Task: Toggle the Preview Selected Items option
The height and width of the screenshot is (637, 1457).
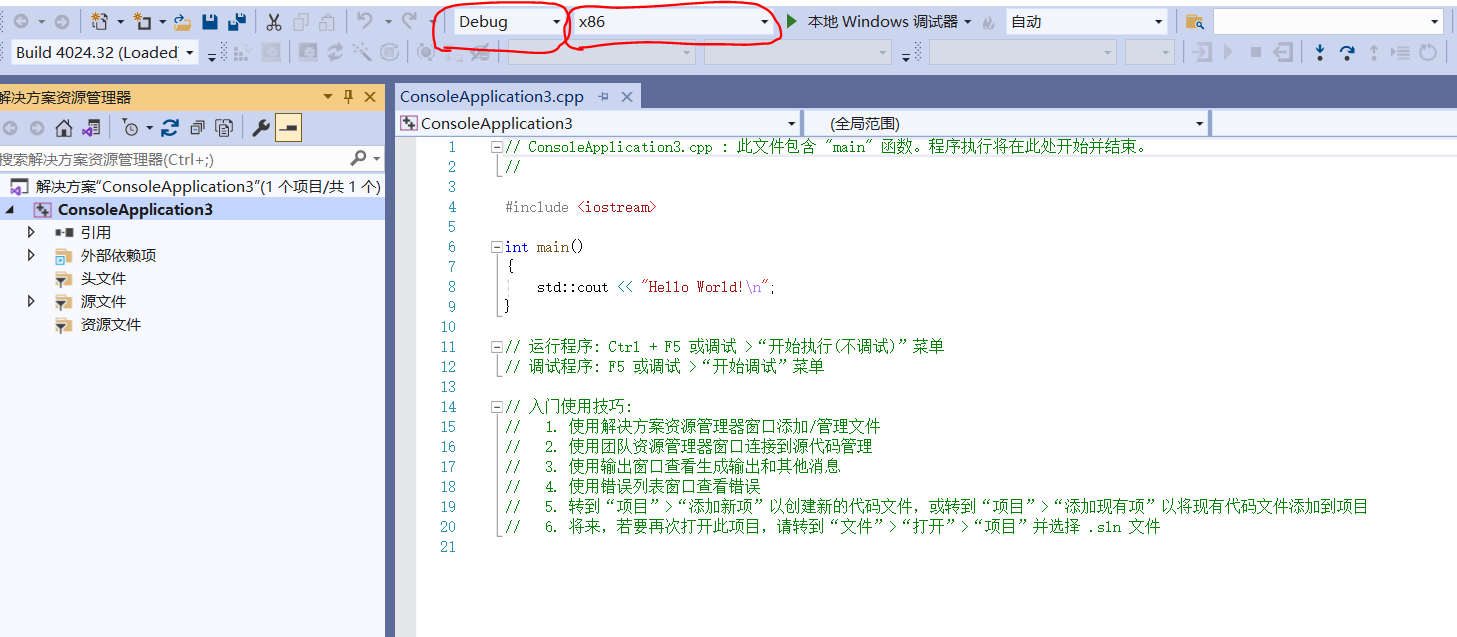Action: [x=288, y=128]
